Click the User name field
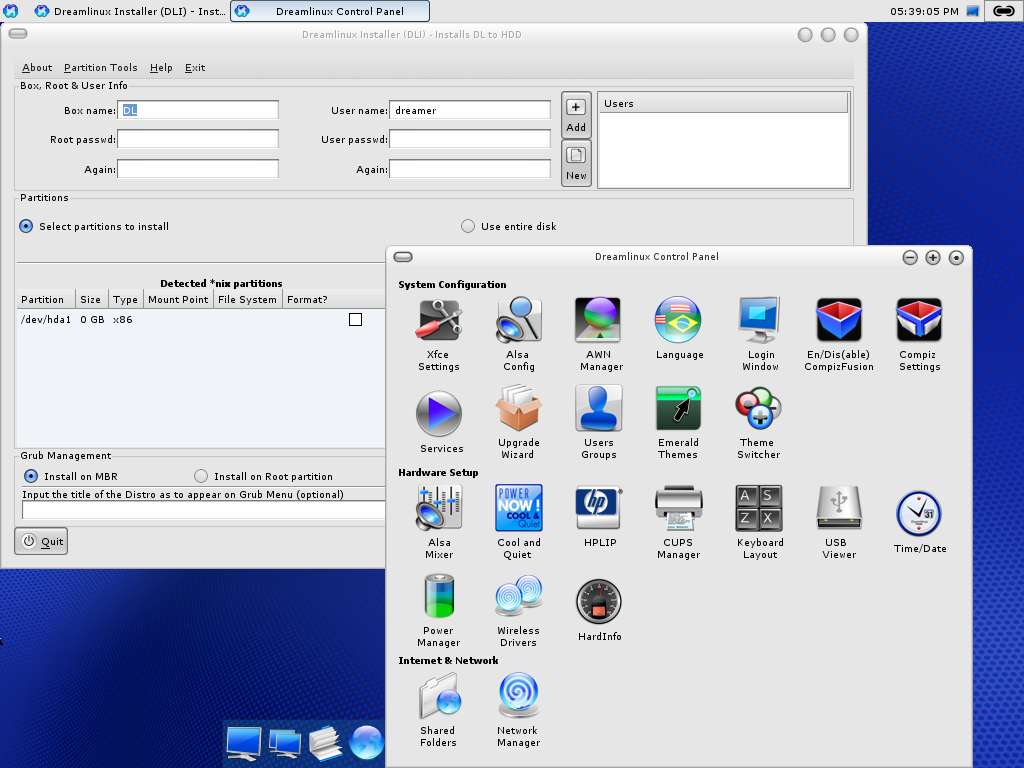The image size is (1024, 768). (x=470, y=110)
